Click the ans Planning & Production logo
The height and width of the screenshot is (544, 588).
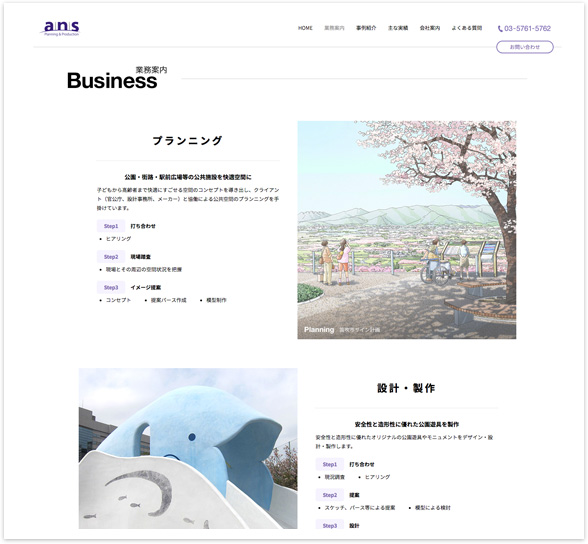pyautogui.click(x=60, y=28)
